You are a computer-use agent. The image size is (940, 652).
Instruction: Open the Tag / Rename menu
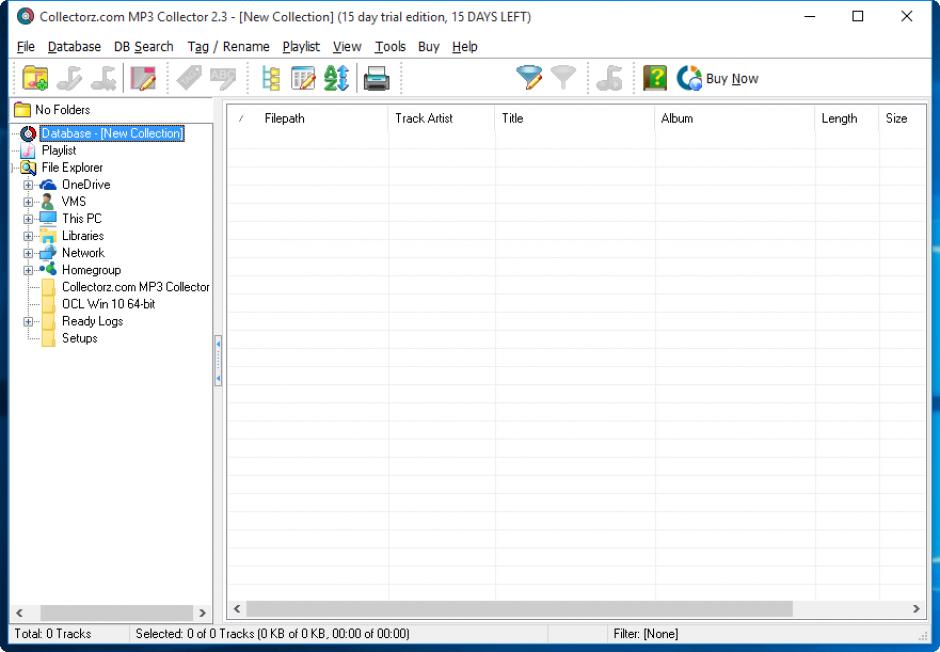point(228,47)
